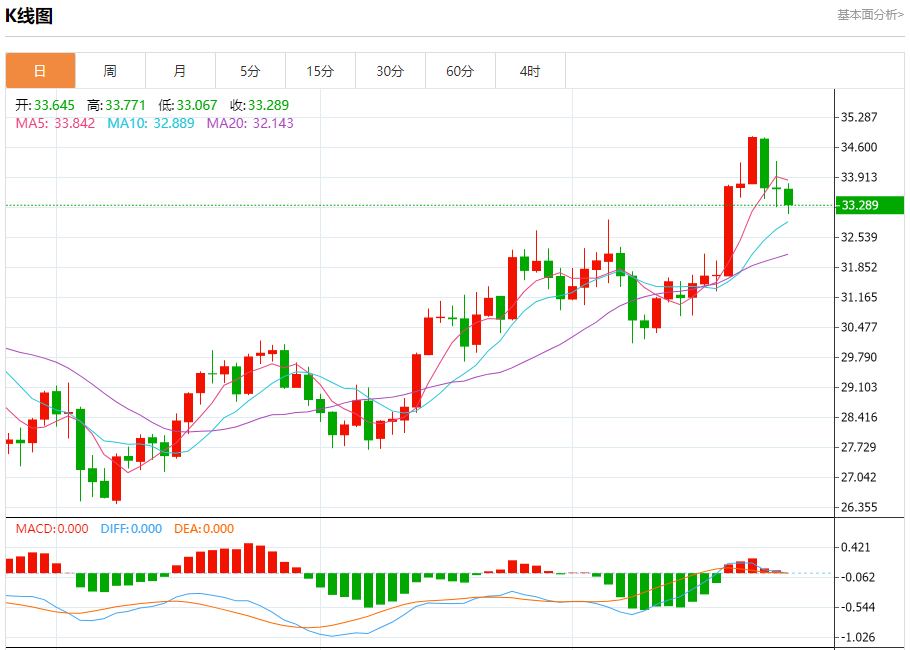910x650 pixels.
Task: Click the 30.477 price axis label
Action: tap(859, 327)
